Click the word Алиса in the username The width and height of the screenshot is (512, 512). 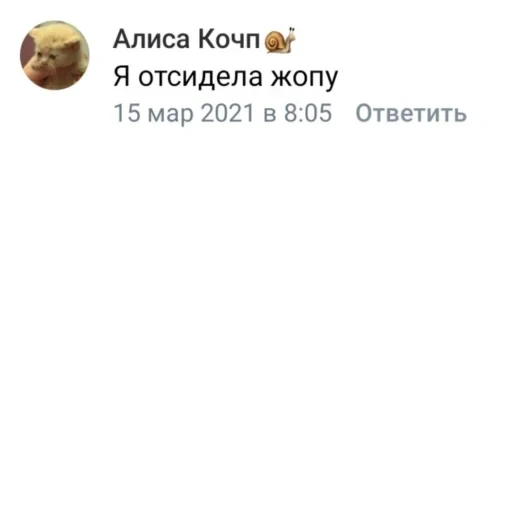coord(151,39)
